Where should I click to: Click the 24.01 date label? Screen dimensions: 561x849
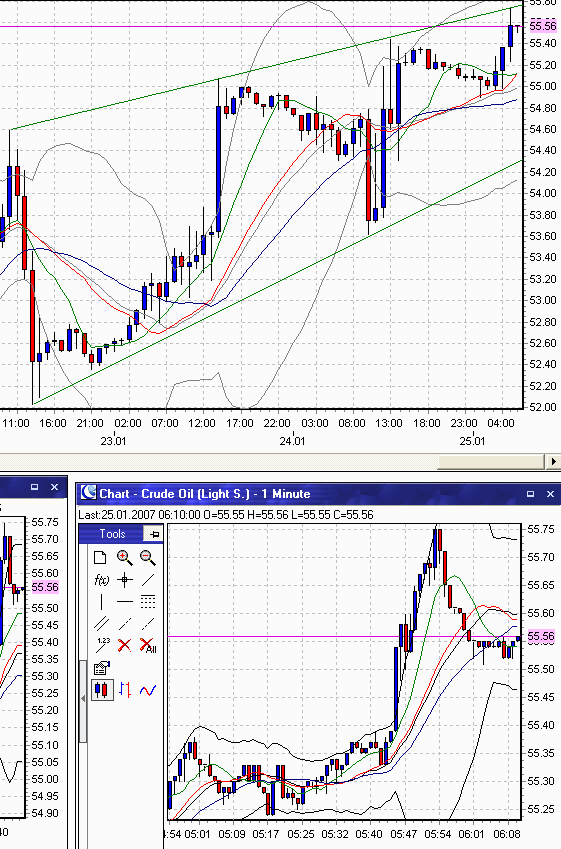(x=292, y=441)
